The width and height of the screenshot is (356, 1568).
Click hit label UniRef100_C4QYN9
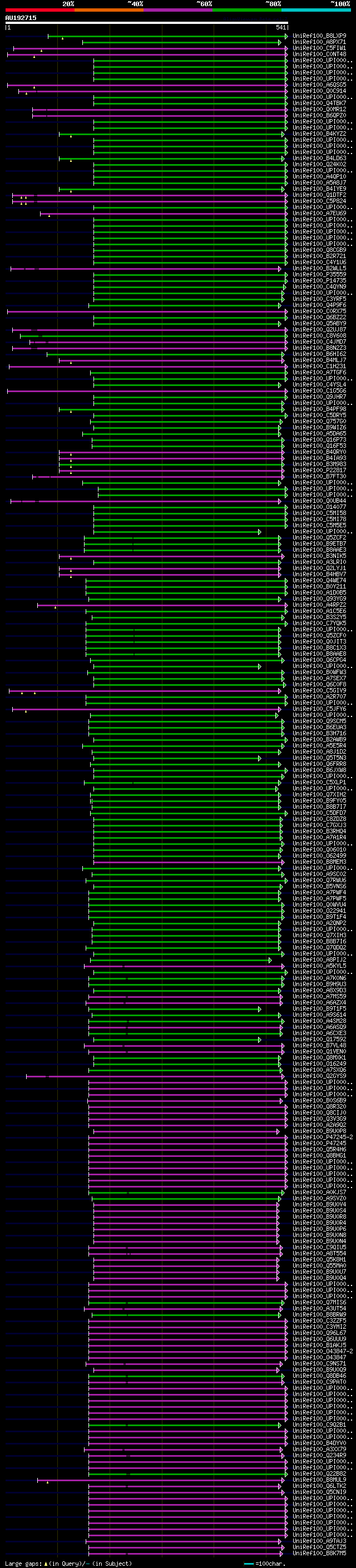319,286
